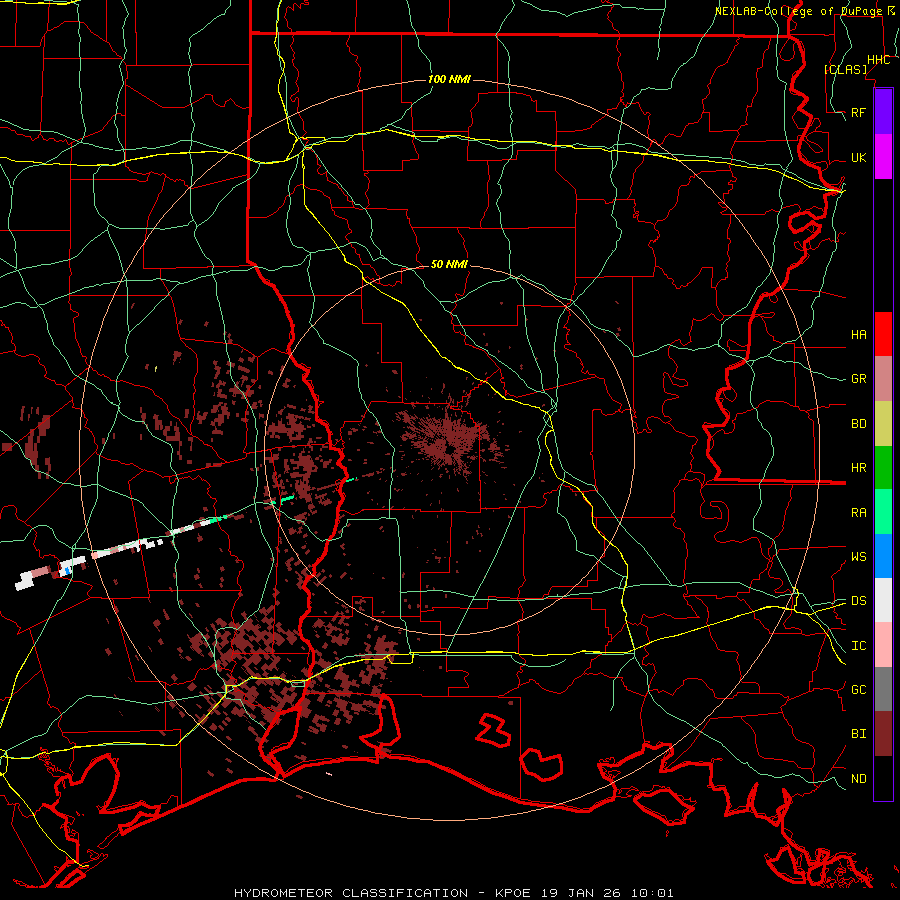Click the brown BI legend swatch
This screenshot has width=900, height=900.
point(883,734)
